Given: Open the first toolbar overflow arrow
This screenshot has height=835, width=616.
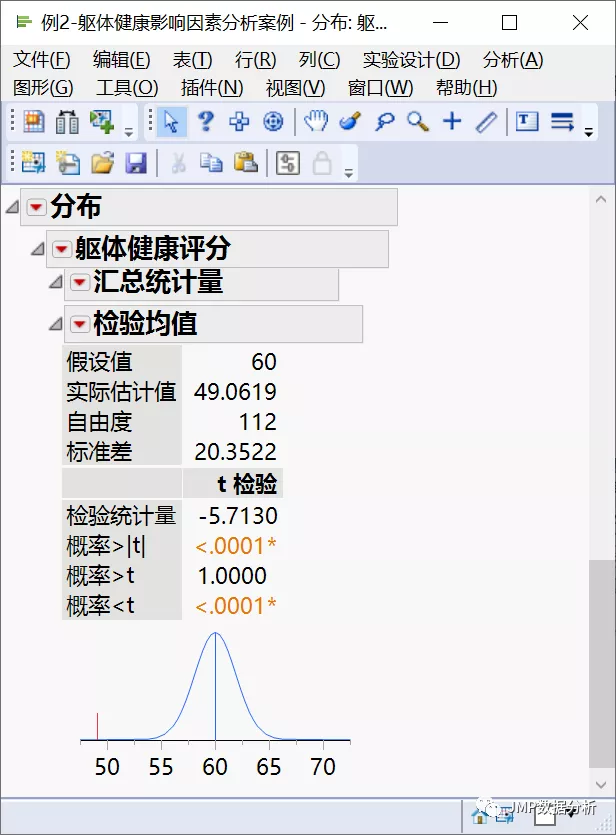Looking at the screenshot, I should [129, 132].
